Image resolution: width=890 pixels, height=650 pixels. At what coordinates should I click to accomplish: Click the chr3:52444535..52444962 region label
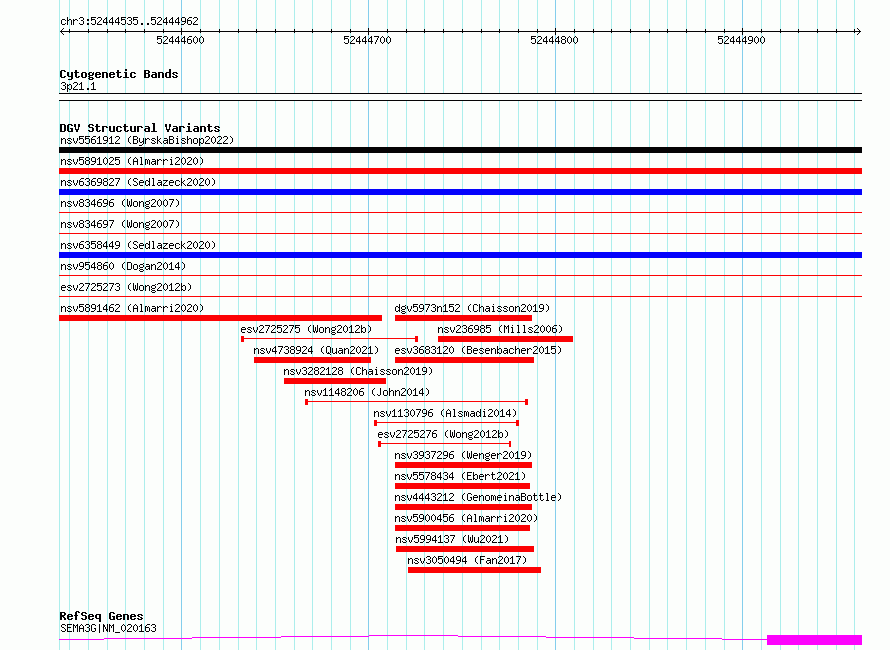(x=129, y=22)
